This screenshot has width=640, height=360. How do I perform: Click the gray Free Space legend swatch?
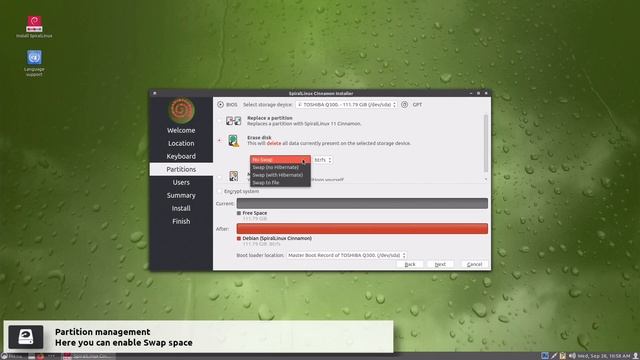click(239, 213)
